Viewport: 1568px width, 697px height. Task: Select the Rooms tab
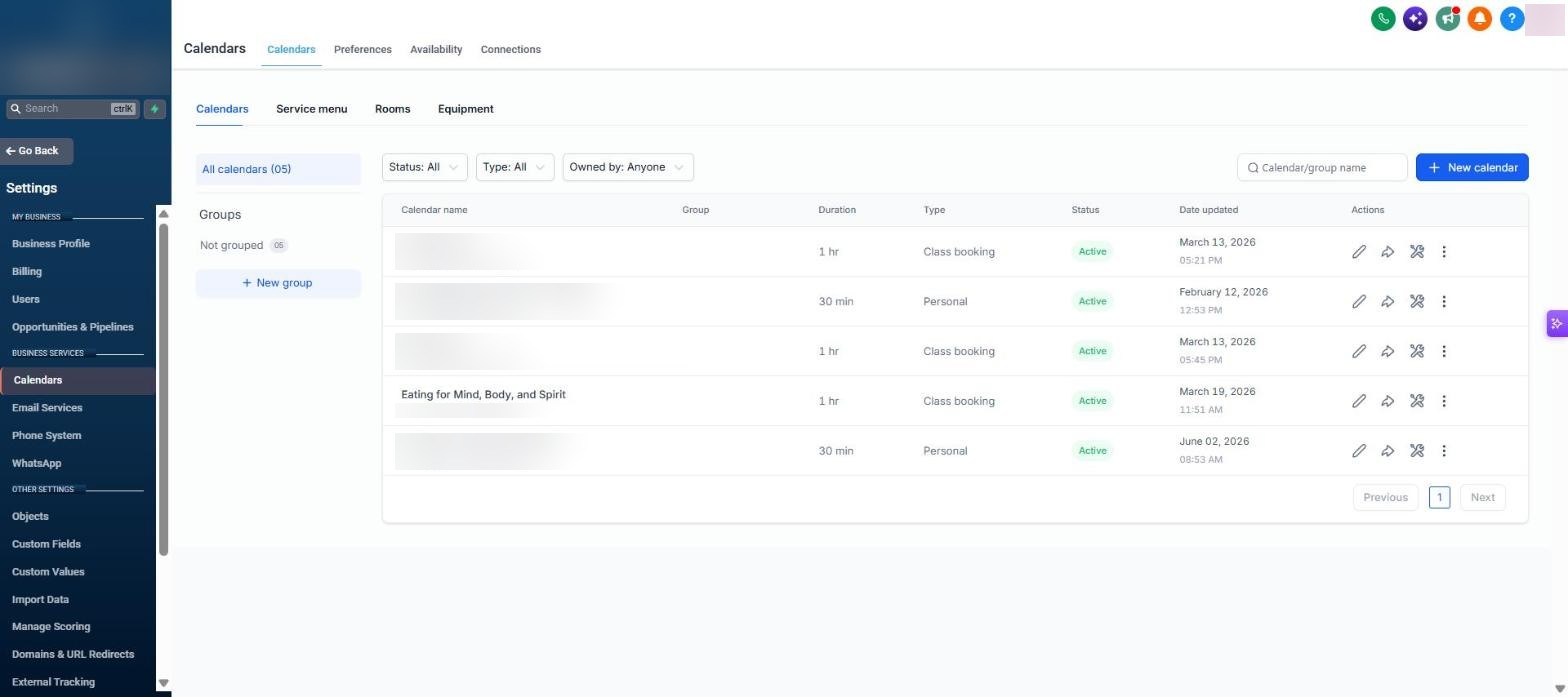coord(393,109)
